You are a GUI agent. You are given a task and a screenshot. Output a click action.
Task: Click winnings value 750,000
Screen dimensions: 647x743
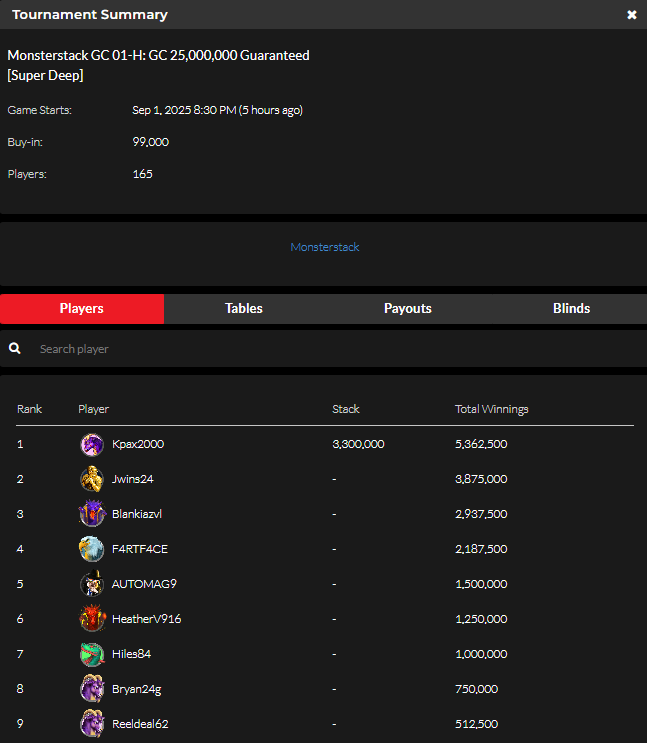point(476,689)
